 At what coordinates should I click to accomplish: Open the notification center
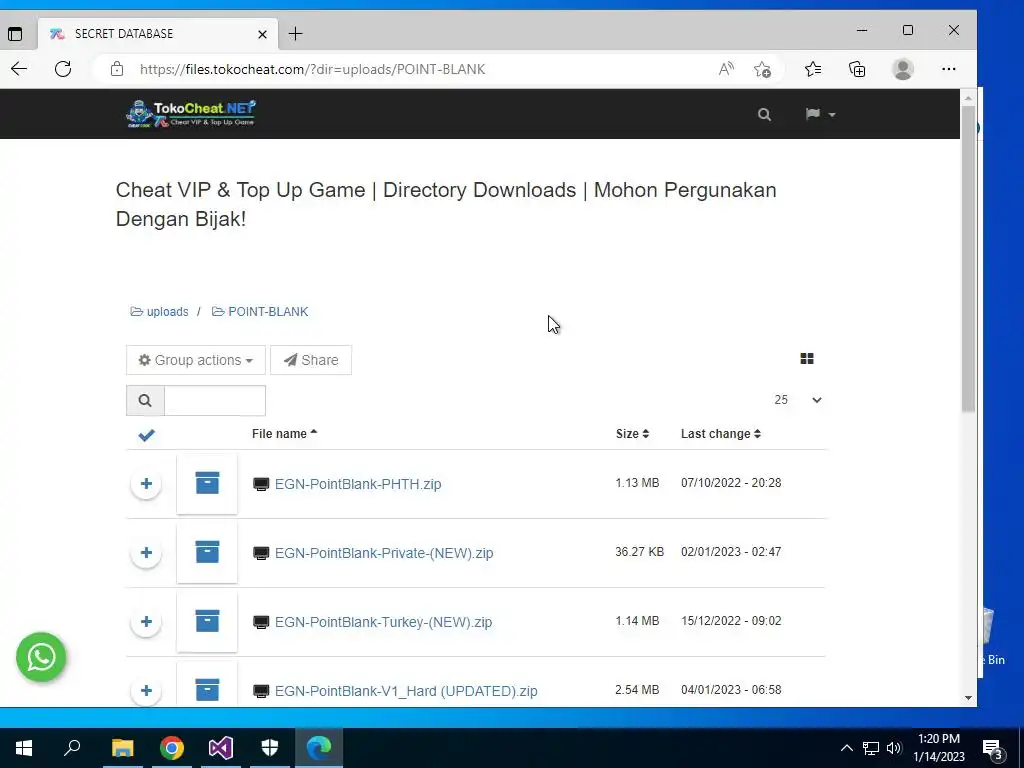click(x=993, y=748)
